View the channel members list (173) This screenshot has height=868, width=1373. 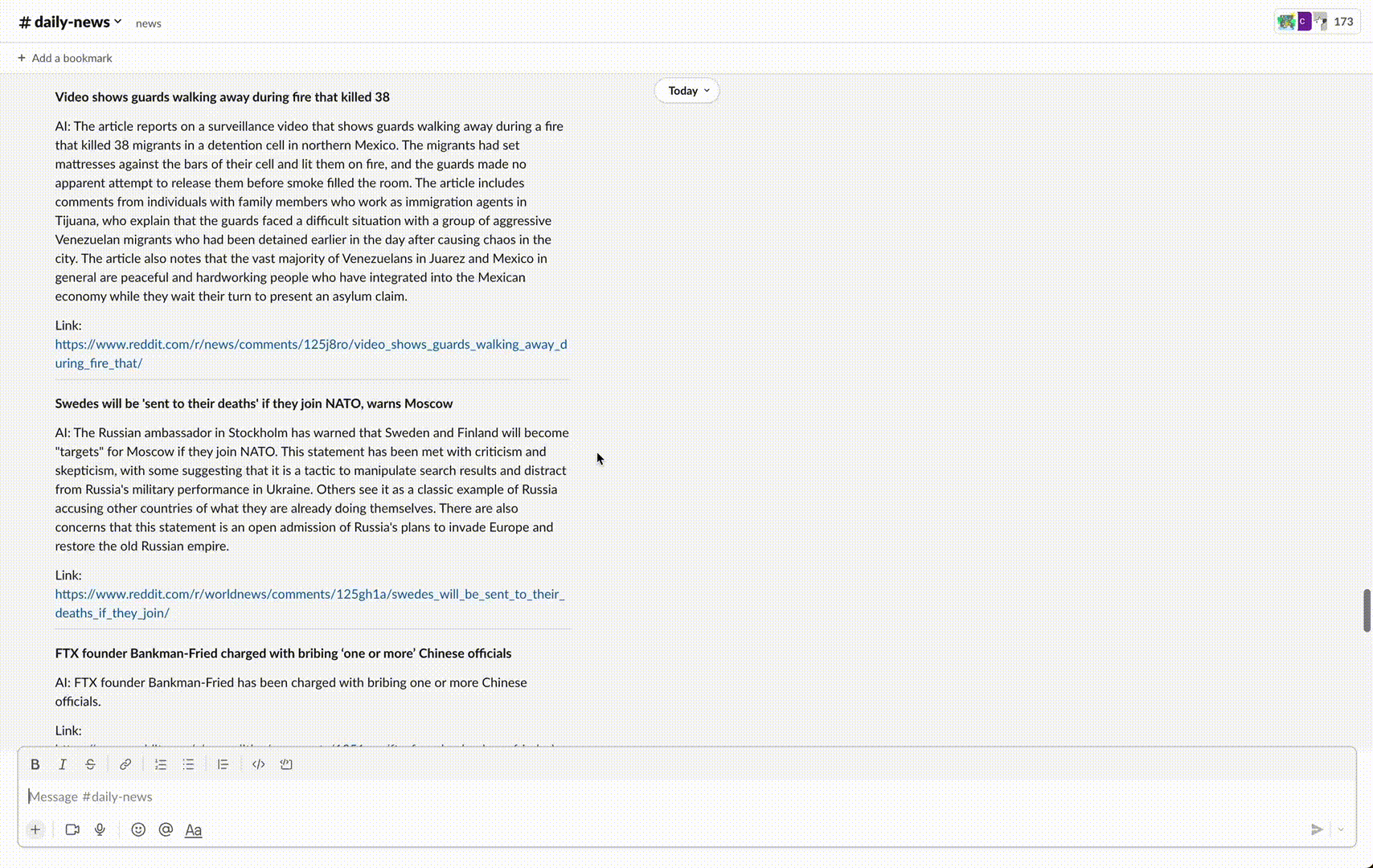coord(1317,22)
